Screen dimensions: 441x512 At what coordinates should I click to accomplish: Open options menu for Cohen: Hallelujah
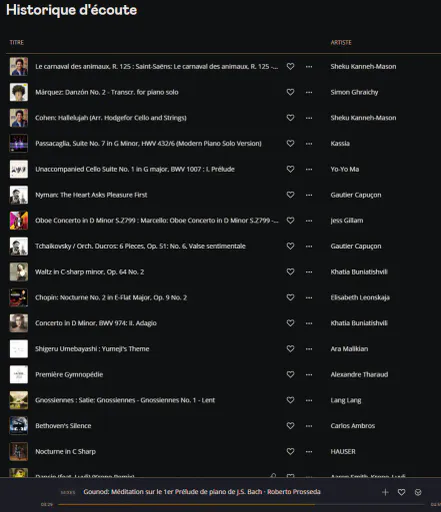(309, 118)
